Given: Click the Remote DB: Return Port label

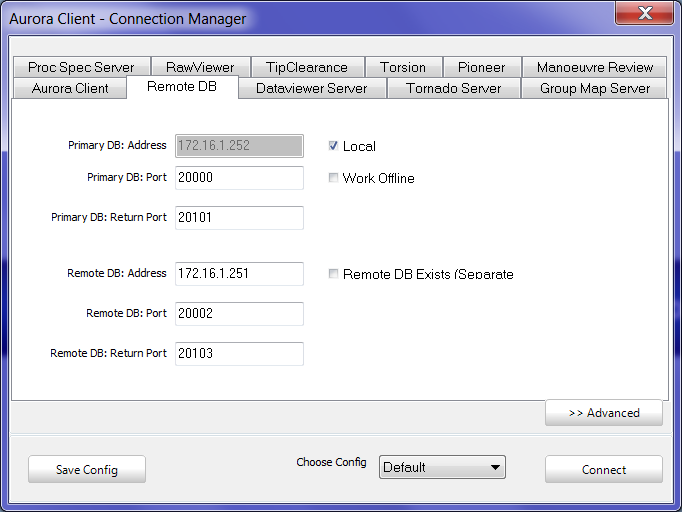Looking at the screenshot, I should [108, 353].
